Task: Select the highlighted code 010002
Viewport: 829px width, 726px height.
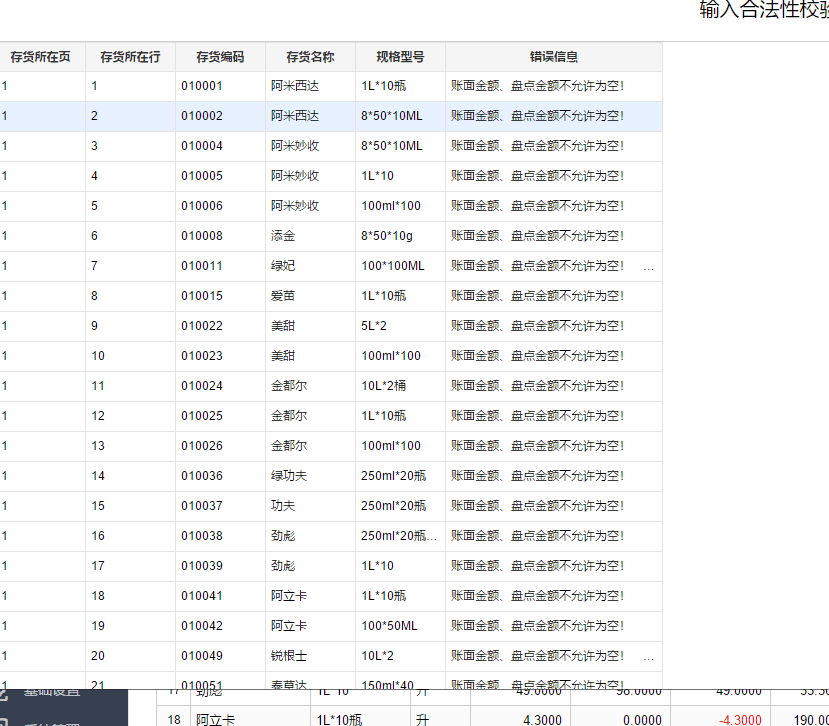Action: 202,116
